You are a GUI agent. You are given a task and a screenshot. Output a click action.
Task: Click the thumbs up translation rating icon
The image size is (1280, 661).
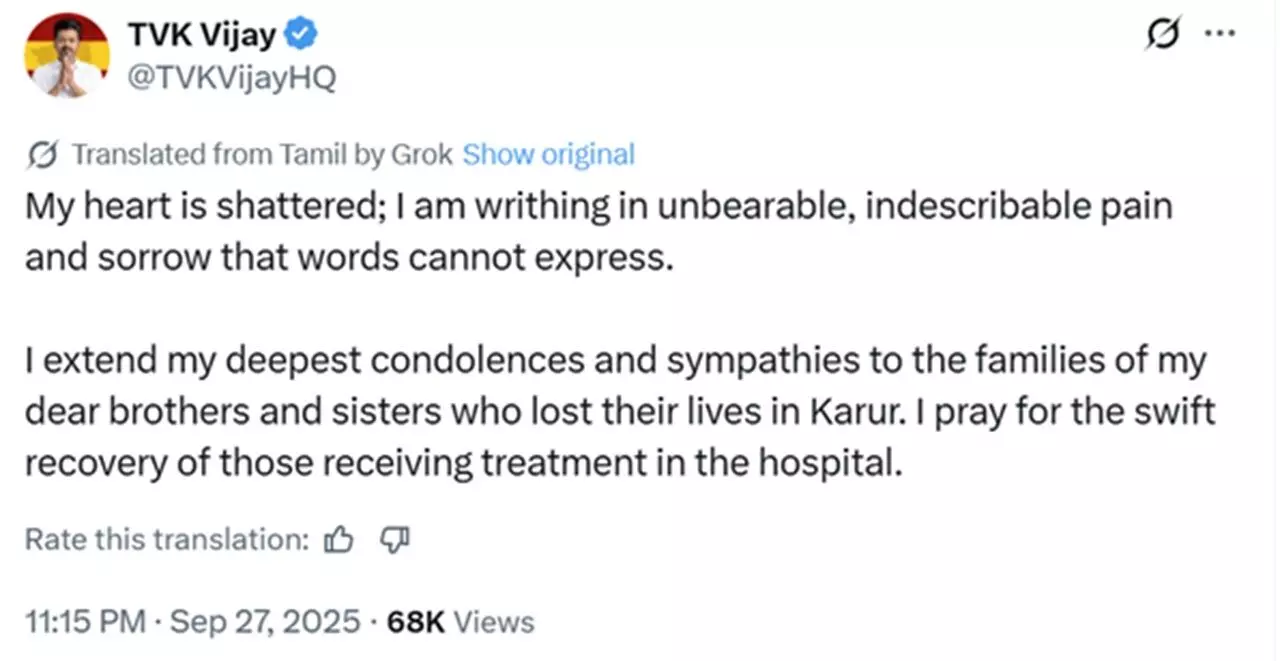(x=339, y=540)
